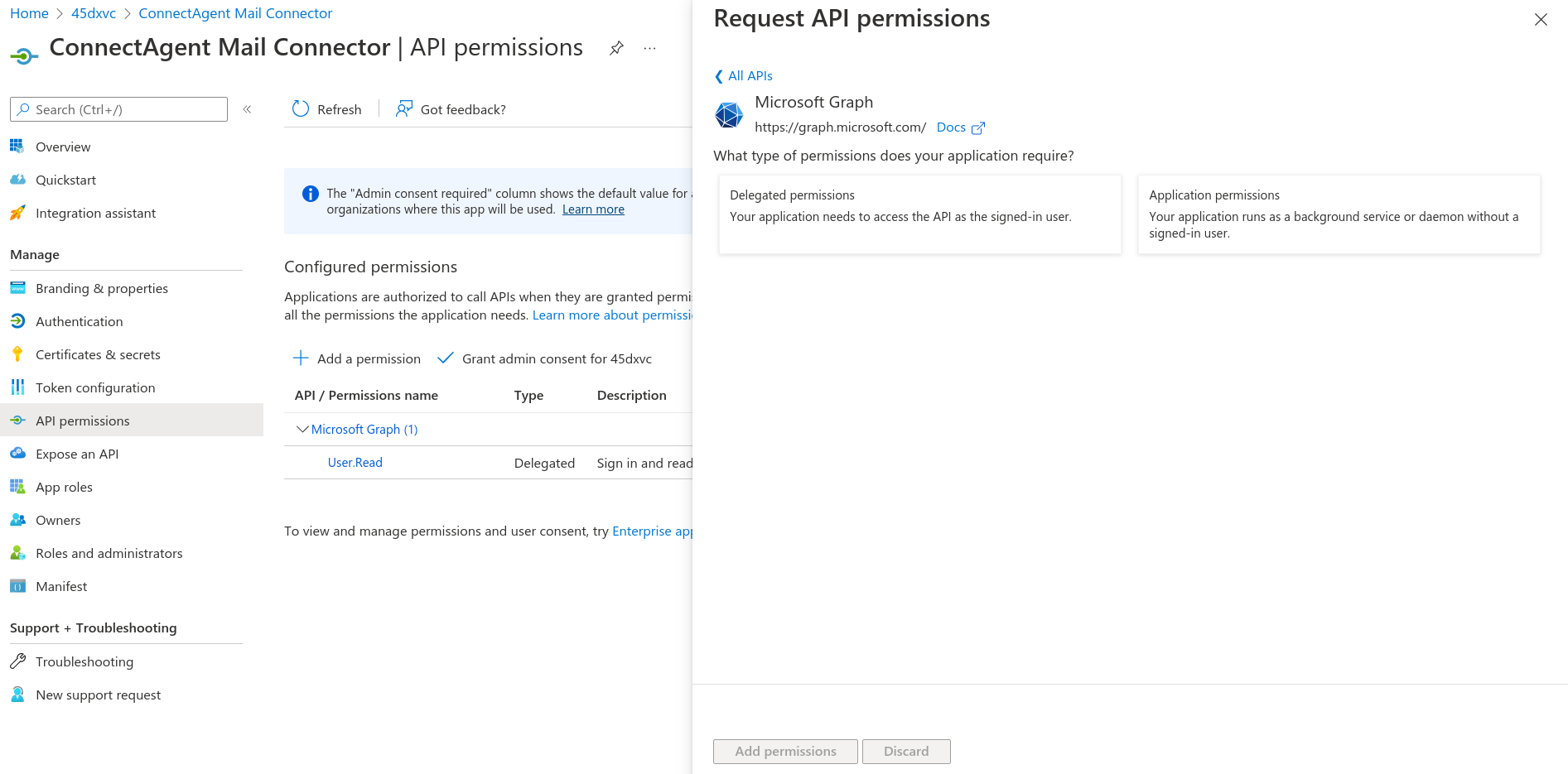Open the ellipsis more options menu

[649, 48]
